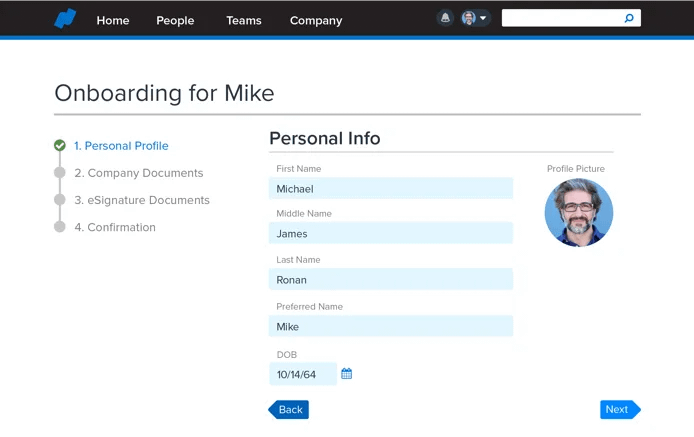Click the Company Documents step bullet
The image size is (694, 437).
point(60,173)
